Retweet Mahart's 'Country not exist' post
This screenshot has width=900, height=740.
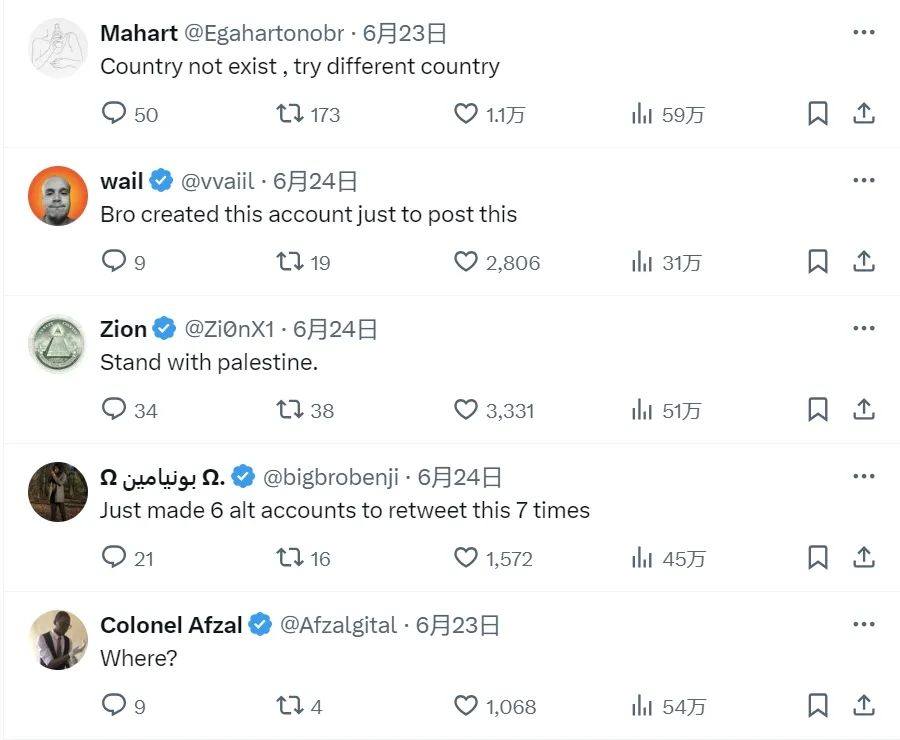point(290,114)
